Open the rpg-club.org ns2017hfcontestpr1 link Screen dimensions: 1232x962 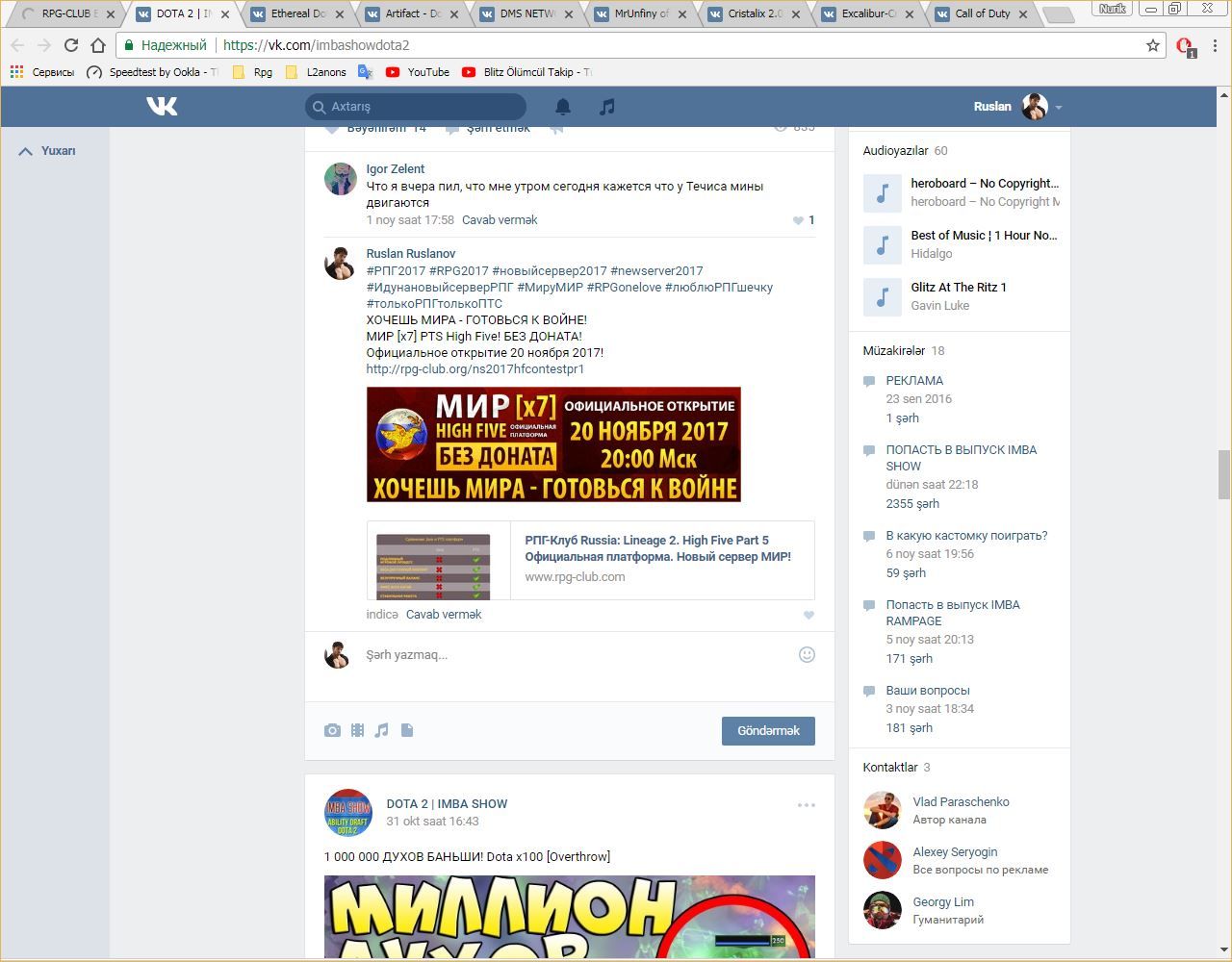[475, 369]
